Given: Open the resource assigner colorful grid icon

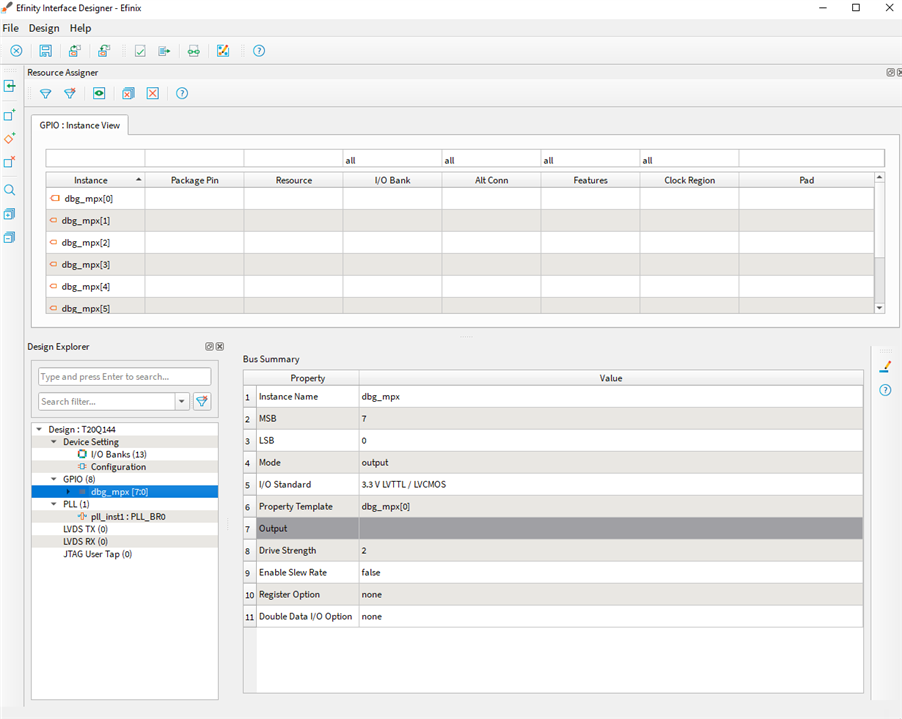Looking at the screenshot, I should click(x=223, y=51).
